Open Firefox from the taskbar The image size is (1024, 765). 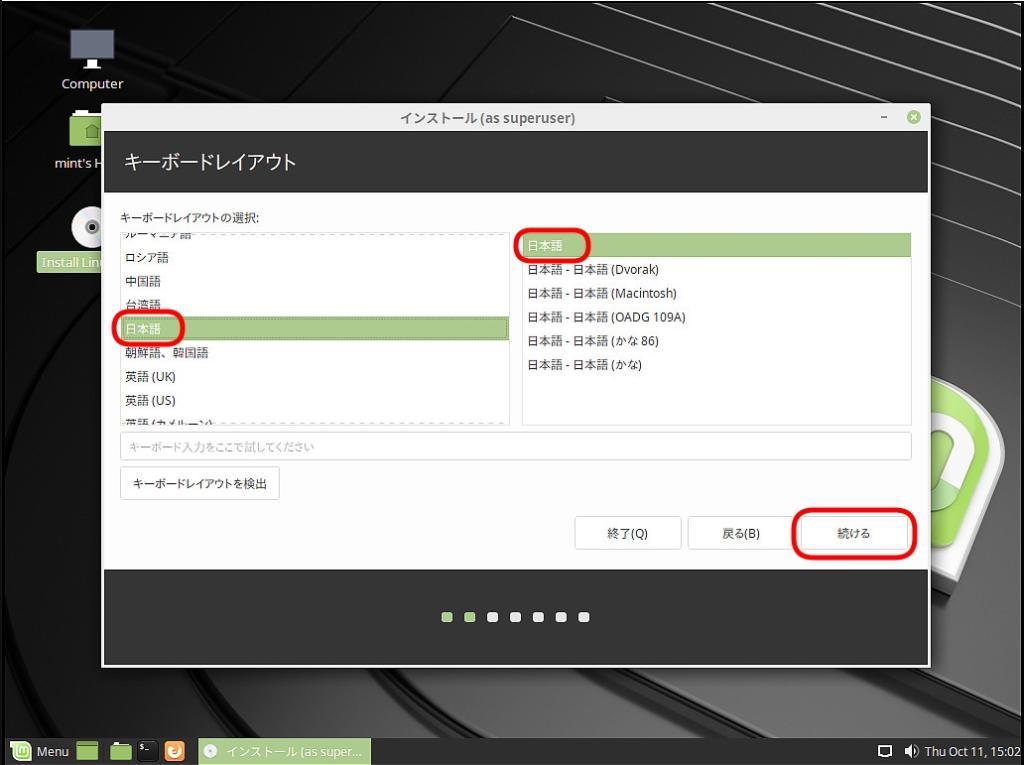point(175,751)
